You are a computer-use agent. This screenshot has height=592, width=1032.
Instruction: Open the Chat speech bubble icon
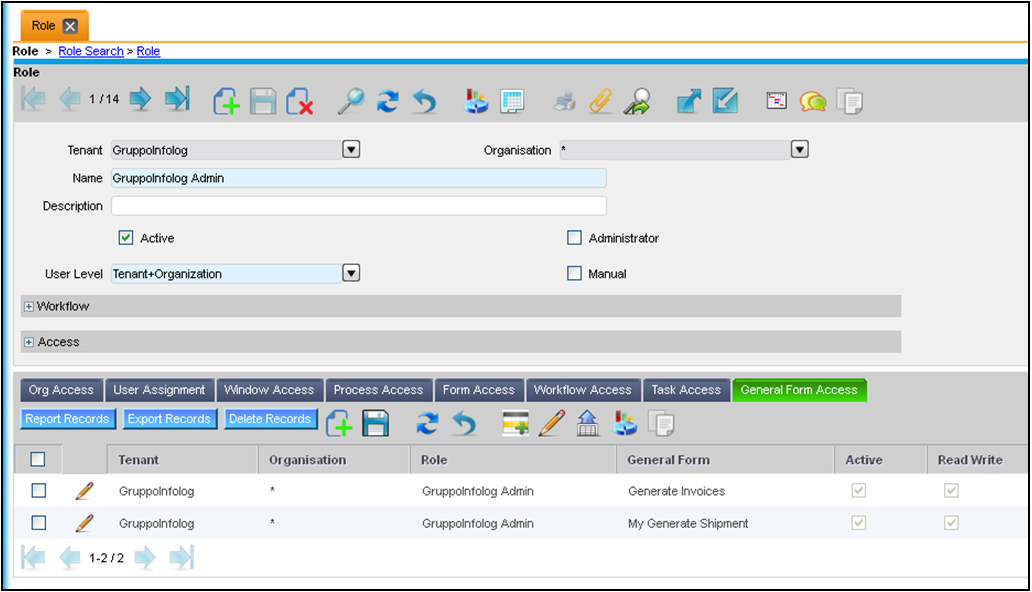pyautogui.click(x=812, y=101)
